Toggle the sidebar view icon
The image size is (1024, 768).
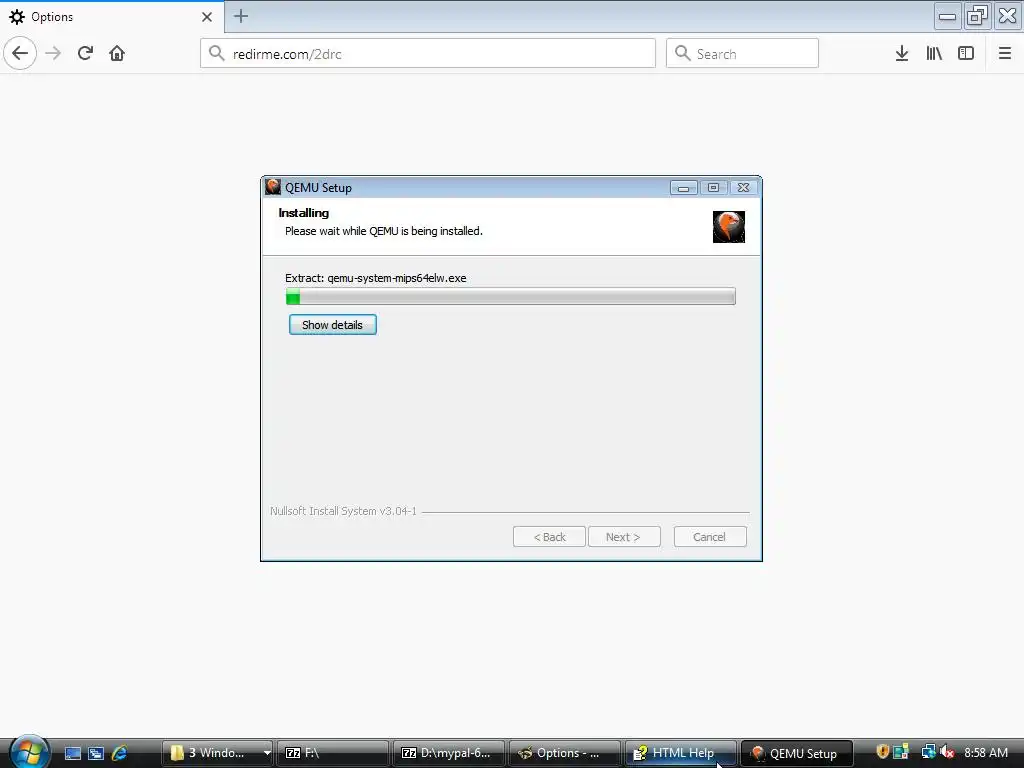click(966, 54)
